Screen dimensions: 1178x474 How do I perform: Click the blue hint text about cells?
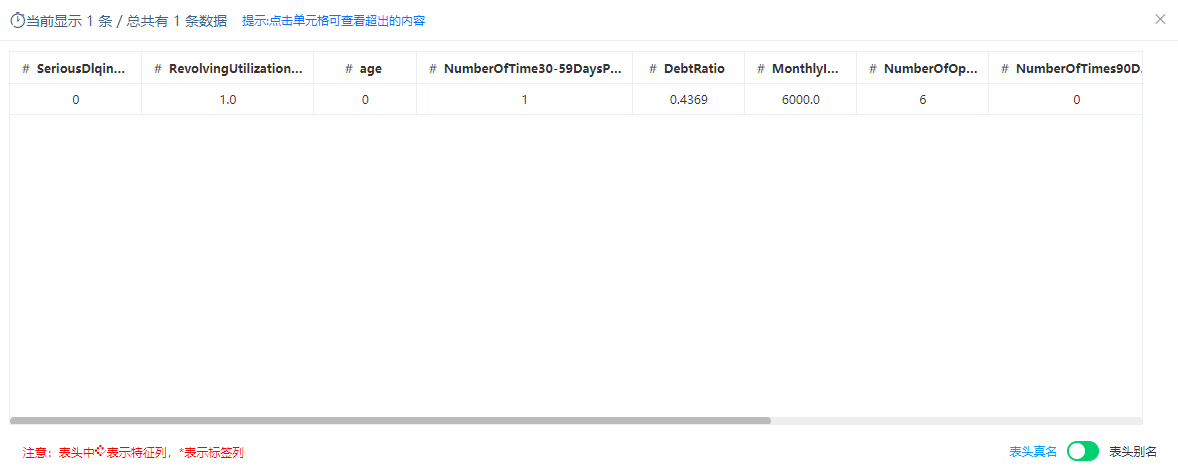(334, 20)
